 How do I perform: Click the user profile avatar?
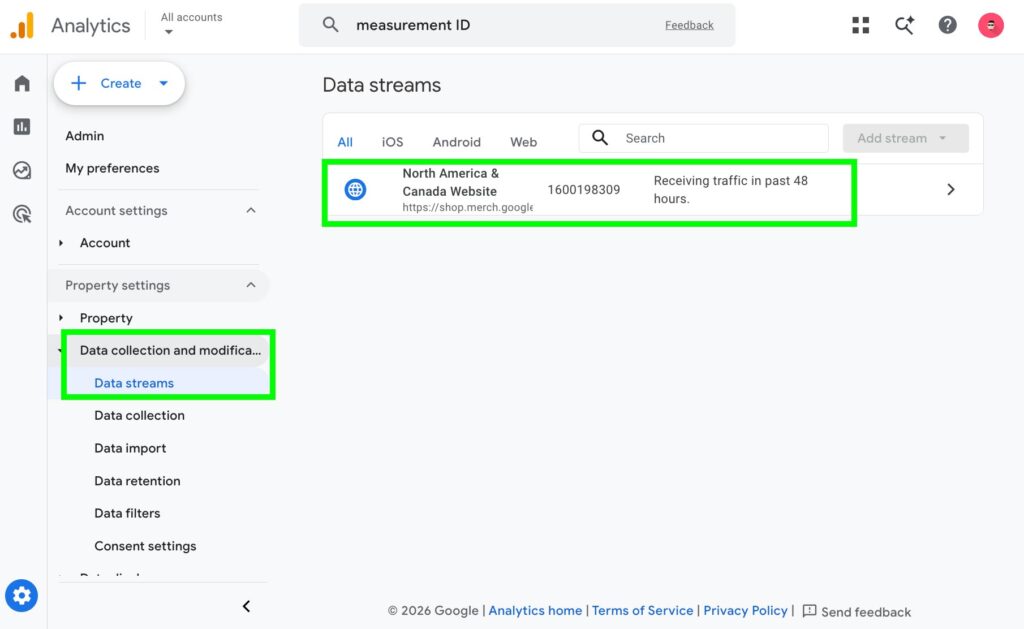(x=991, y=25)
